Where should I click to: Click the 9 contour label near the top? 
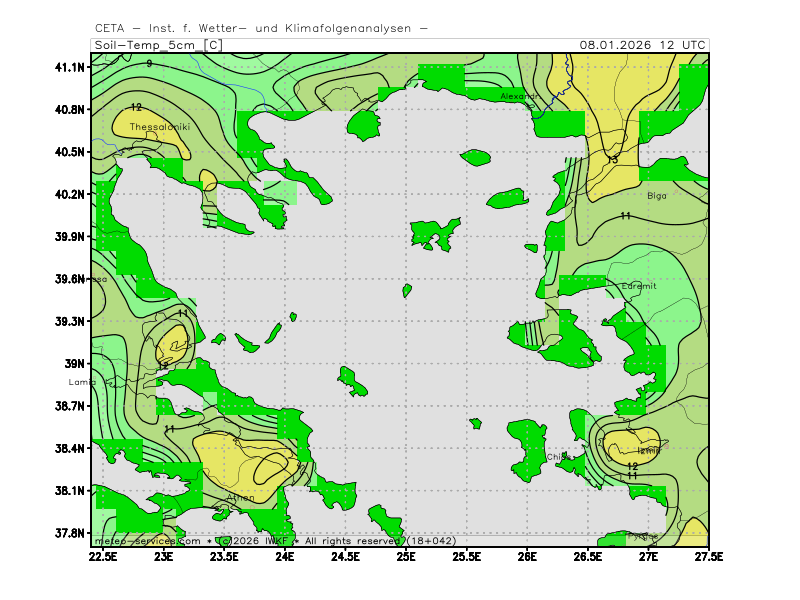tap(149, 64)
